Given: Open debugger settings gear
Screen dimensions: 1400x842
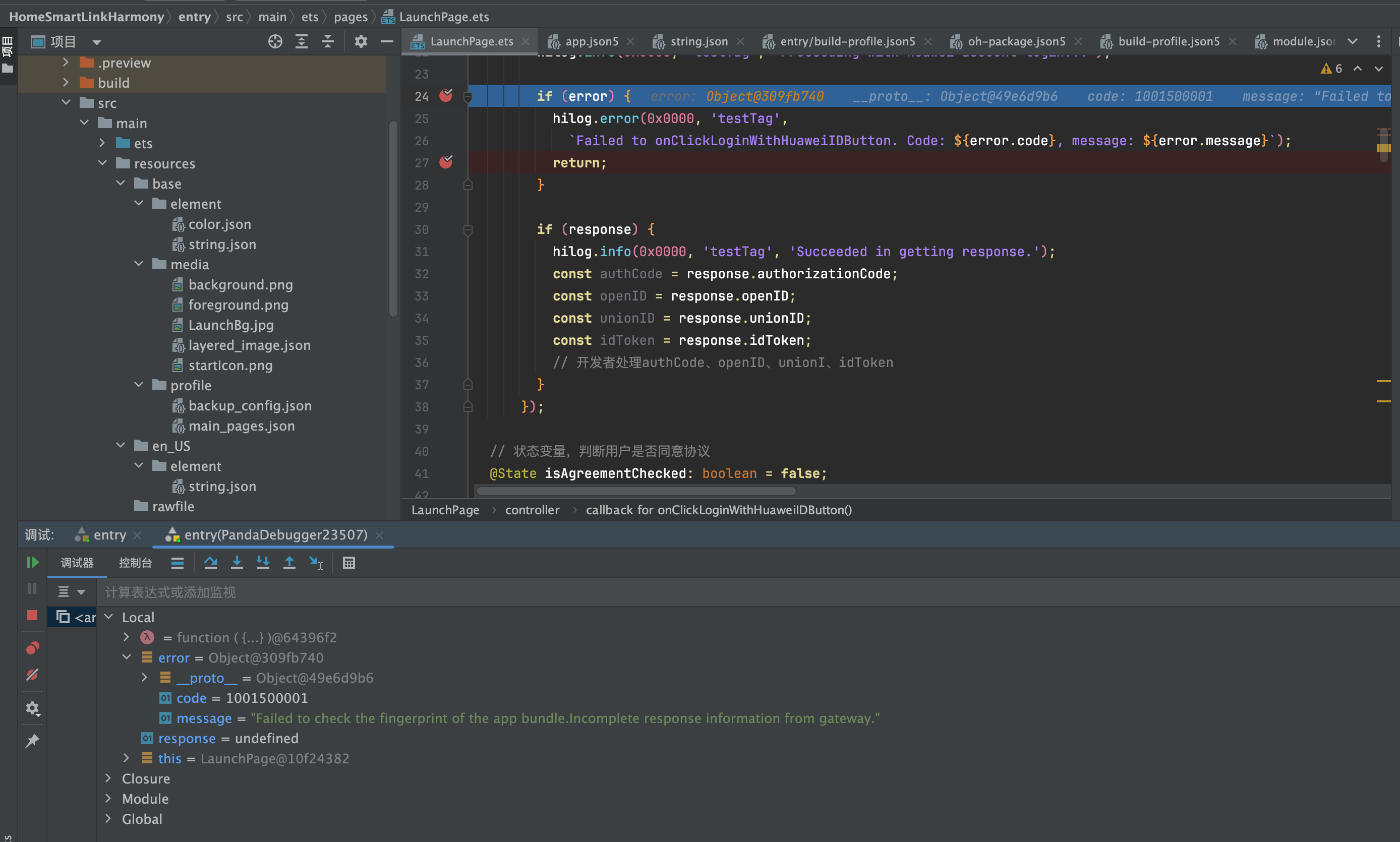Looking at the screenshot, I should pos(32,708).
